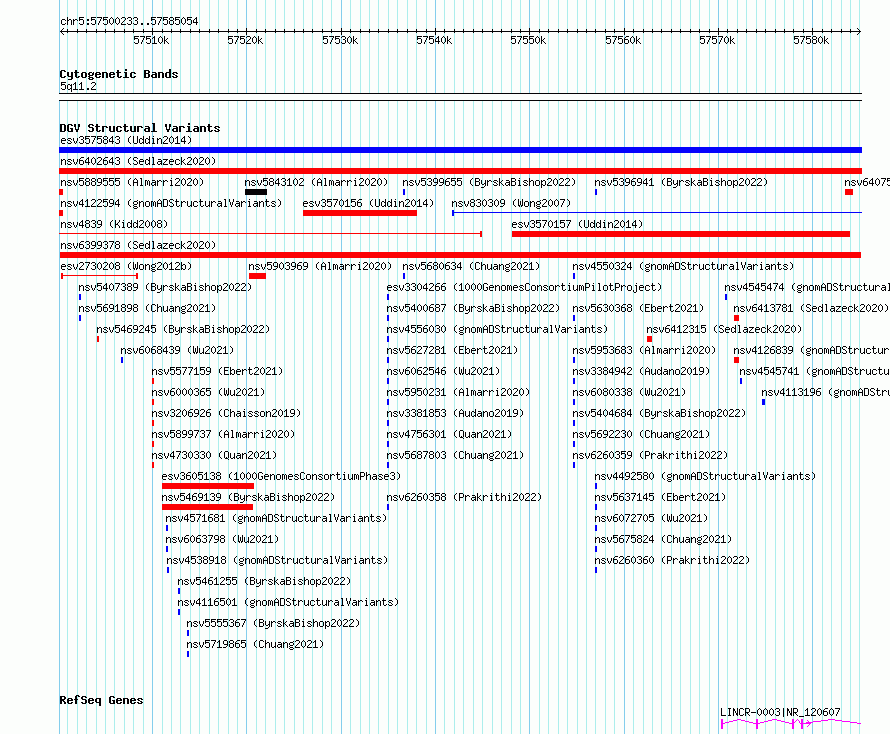Open the nsv5461255 (ByrskaBishop2022) label
This screenshot has height=734, width=890.
pos(264,581)
